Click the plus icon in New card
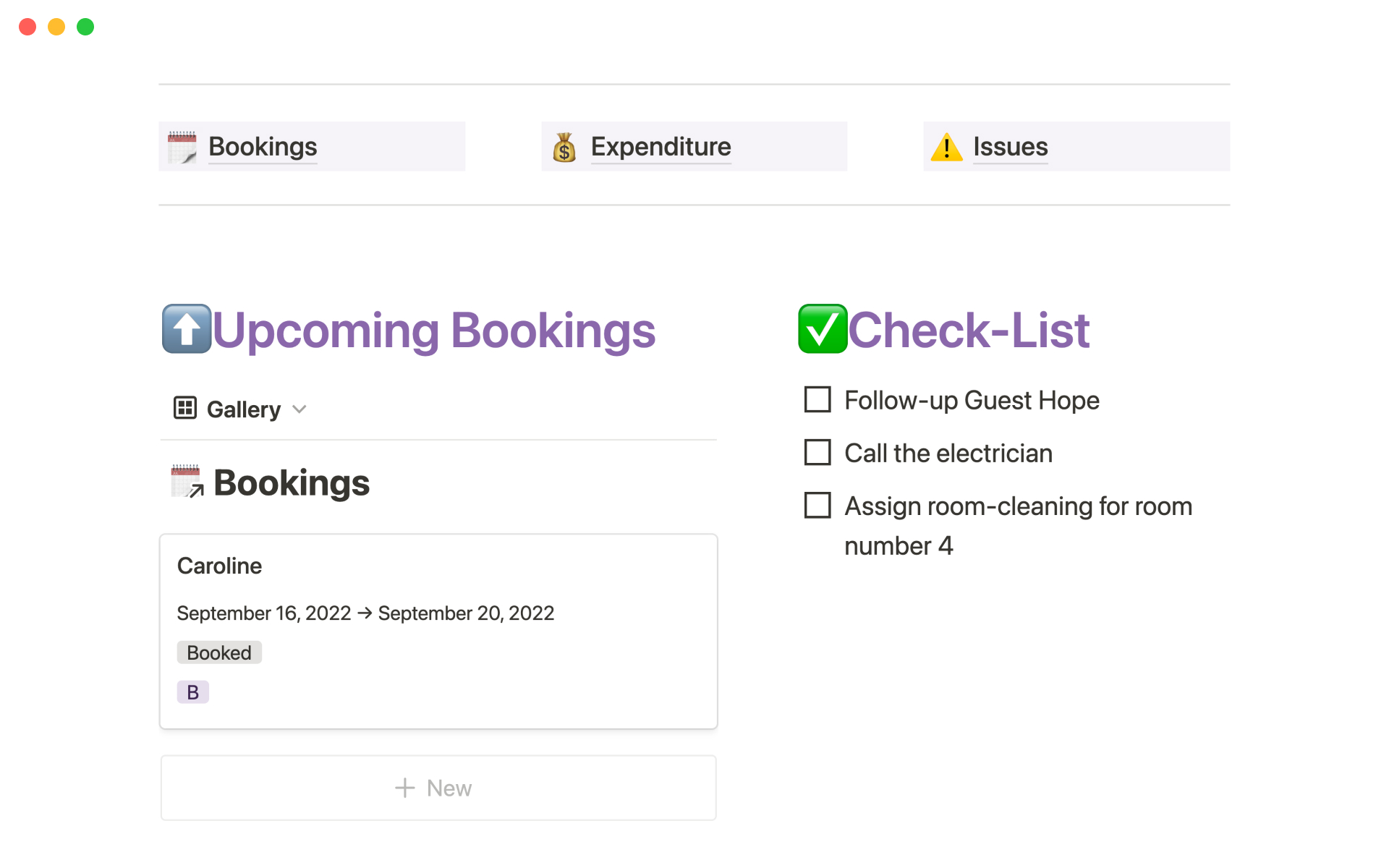1389x868 pixels. (404, 788)
